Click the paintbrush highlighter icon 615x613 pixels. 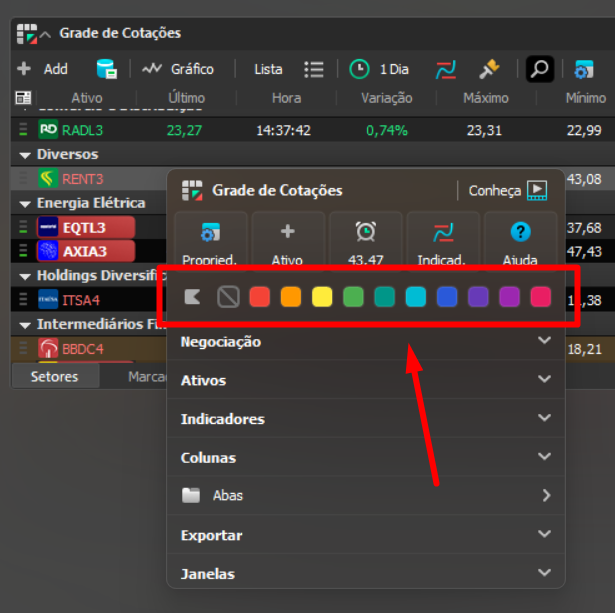pyautogui.click(x=489, y=69)
